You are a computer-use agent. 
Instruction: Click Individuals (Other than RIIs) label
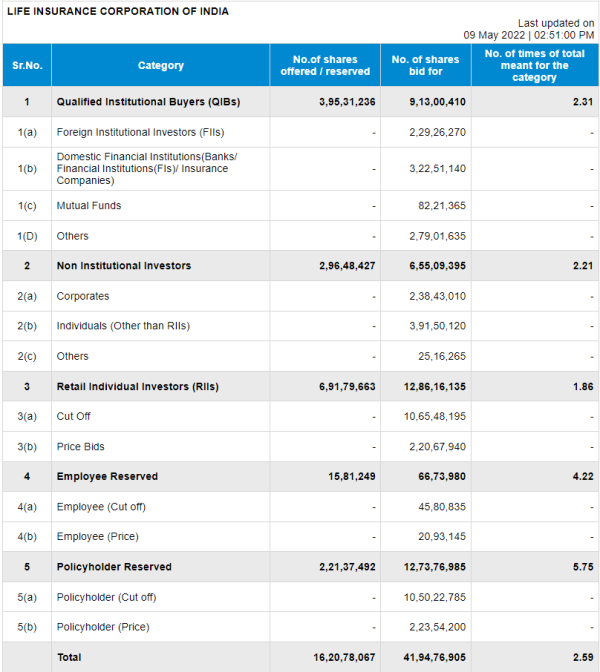(123, 326)
